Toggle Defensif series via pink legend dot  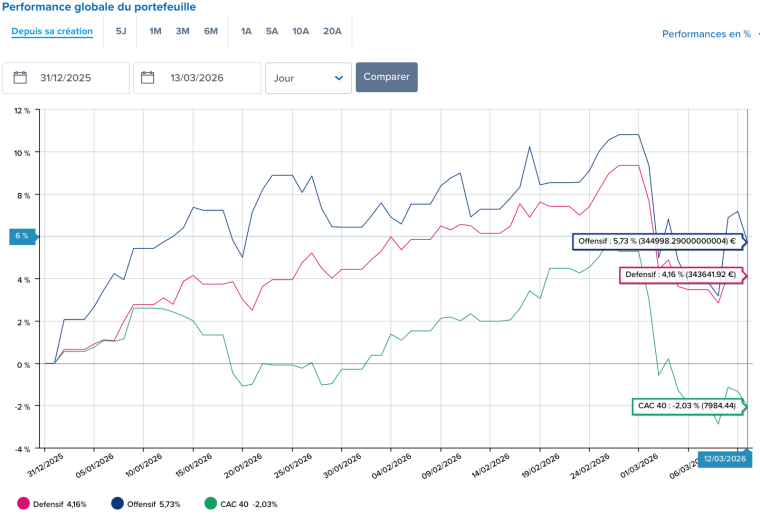pos(24,504)
